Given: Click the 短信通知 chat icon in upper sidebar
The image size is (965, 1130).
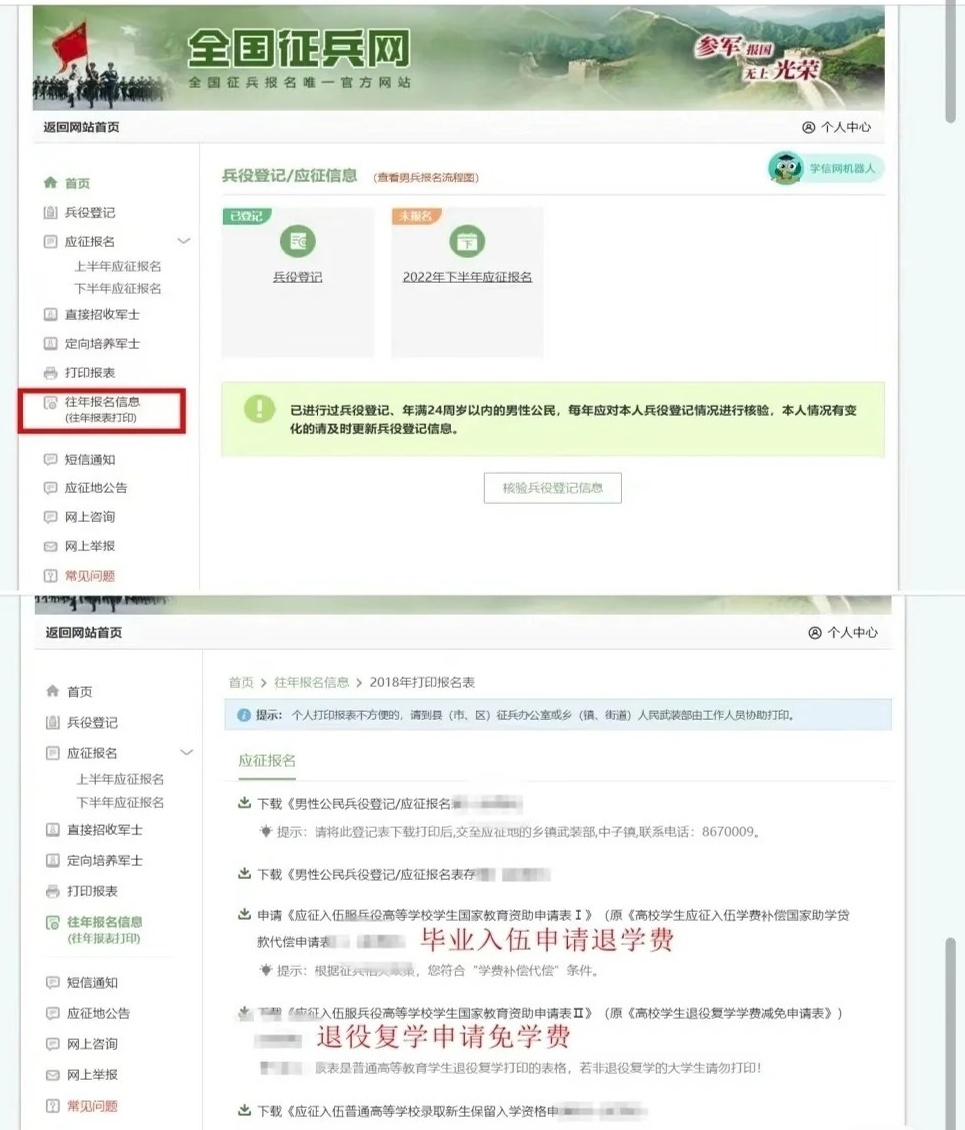Looking at the screenshot, I should [50, 459].
